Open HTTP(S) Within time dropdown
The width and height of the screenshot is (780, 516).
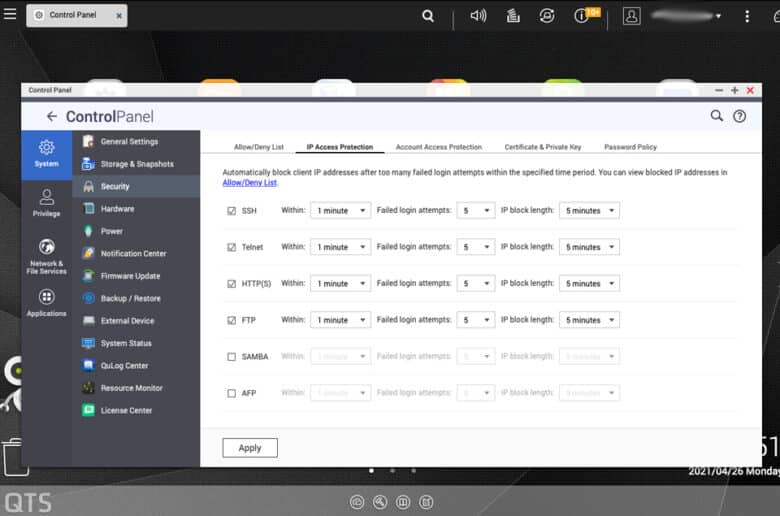click(341, 284)
